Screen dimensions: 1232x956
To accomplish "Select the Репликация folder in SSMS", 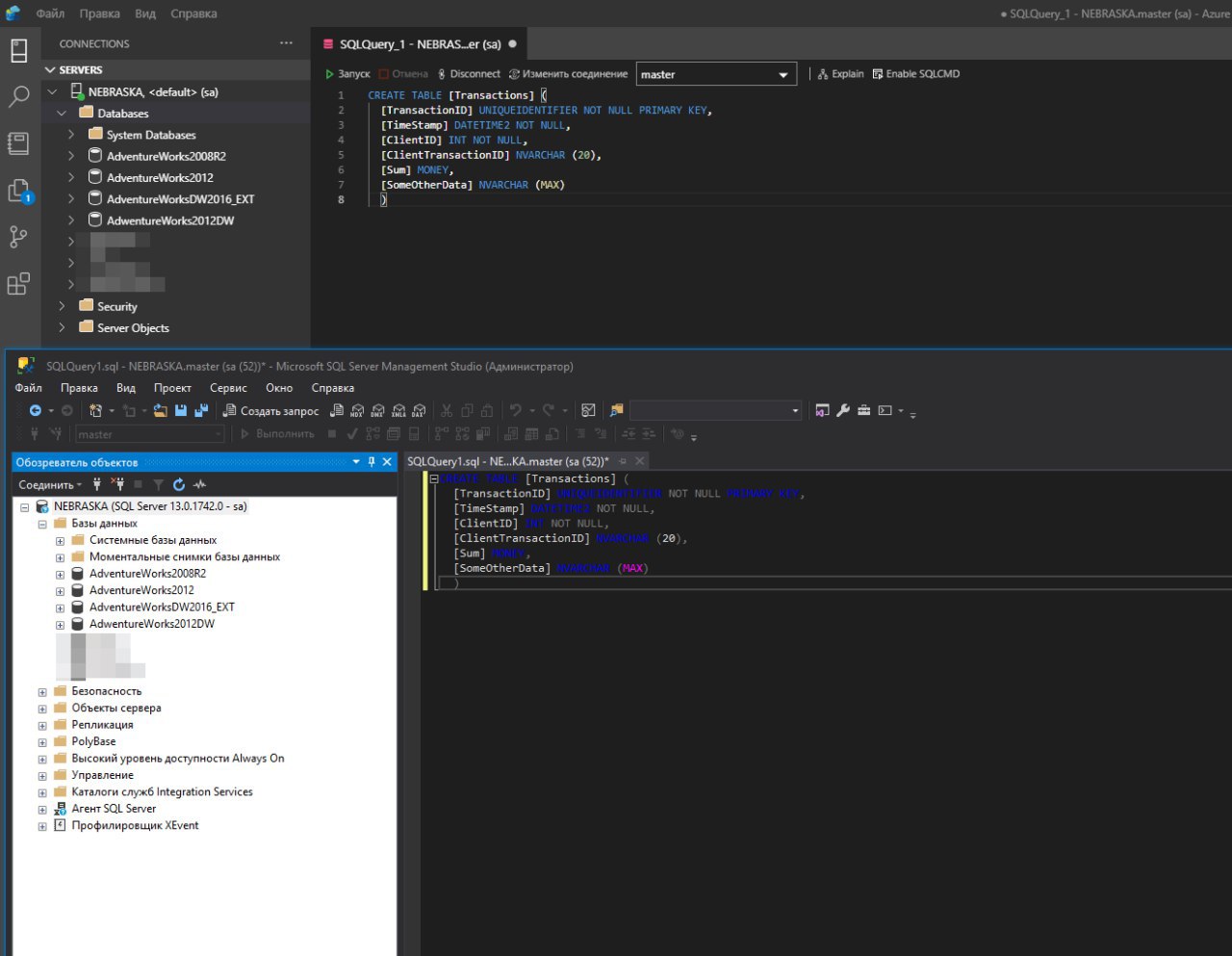I will tap(102, 725).
